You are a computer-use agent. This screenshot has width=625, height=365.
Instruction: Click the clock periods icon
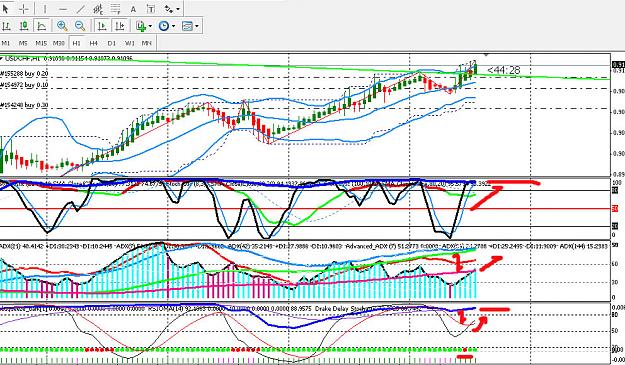163,26
